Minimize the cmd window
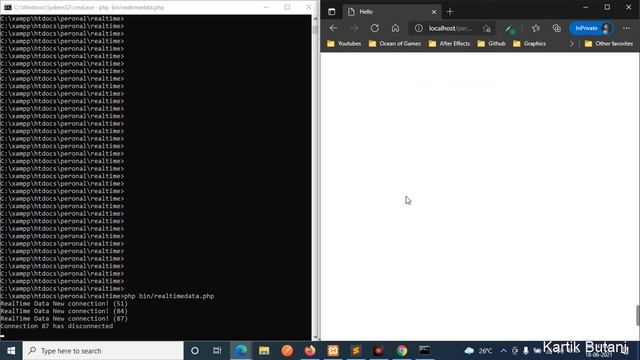Image resolution: width=640 pixels, height=360 pixels. click(266, 7)
